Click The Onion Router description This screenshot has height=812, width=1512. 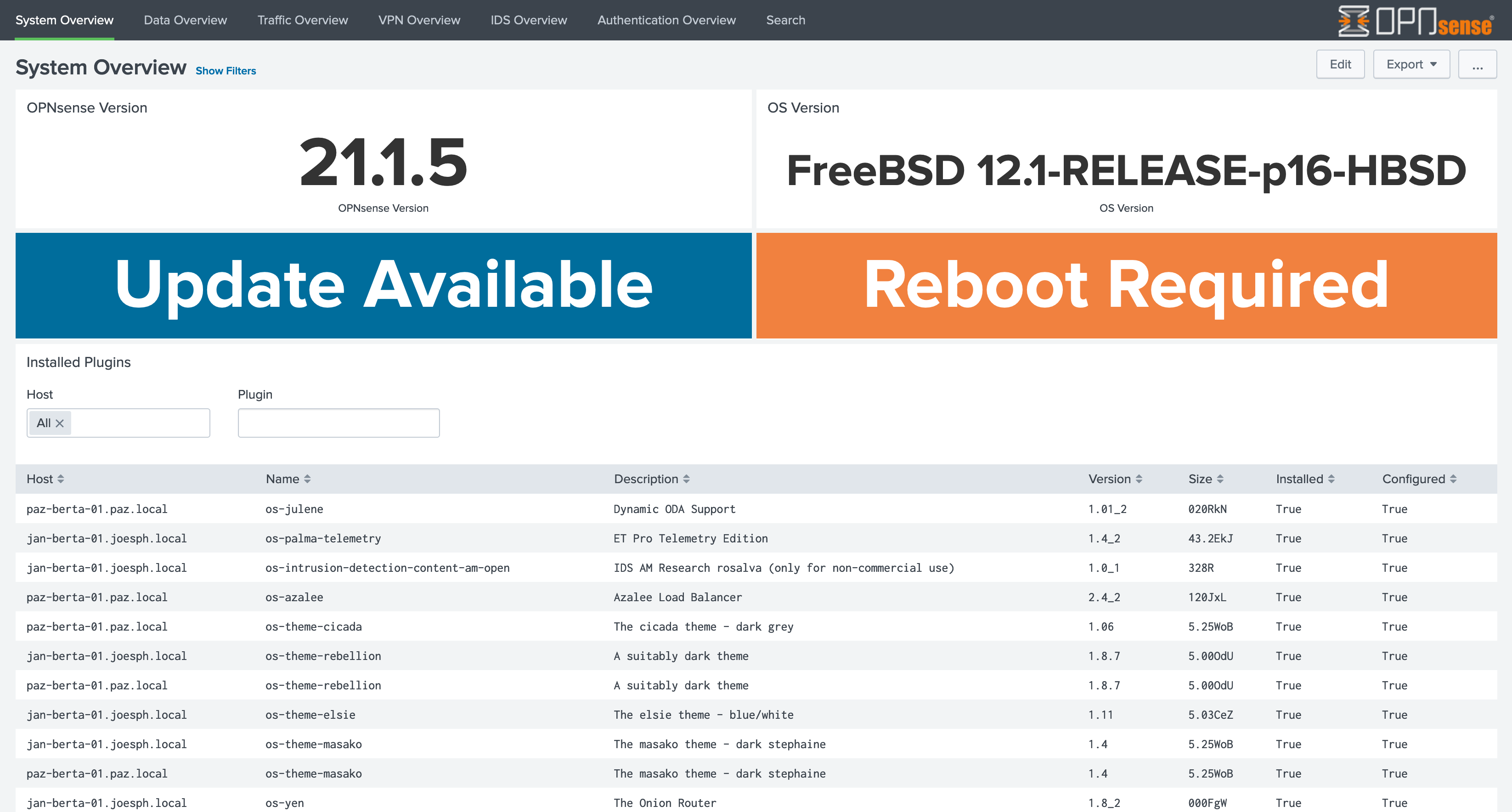tap(665, 803)
